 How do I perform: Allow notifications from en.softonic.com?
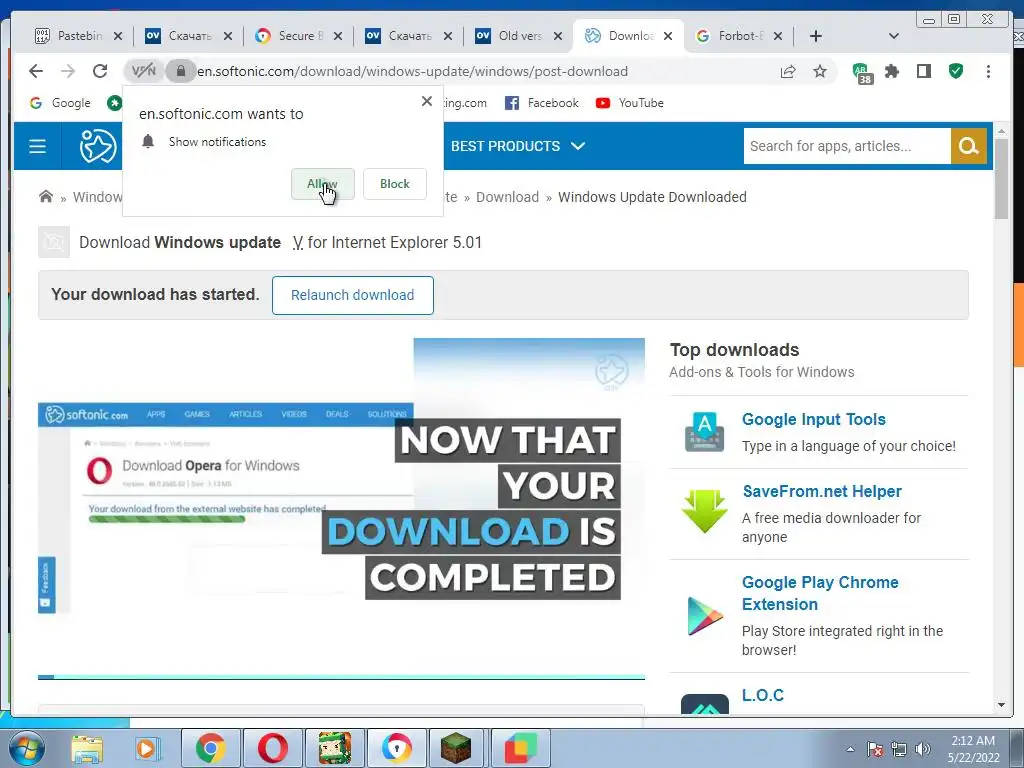[323, 184]
